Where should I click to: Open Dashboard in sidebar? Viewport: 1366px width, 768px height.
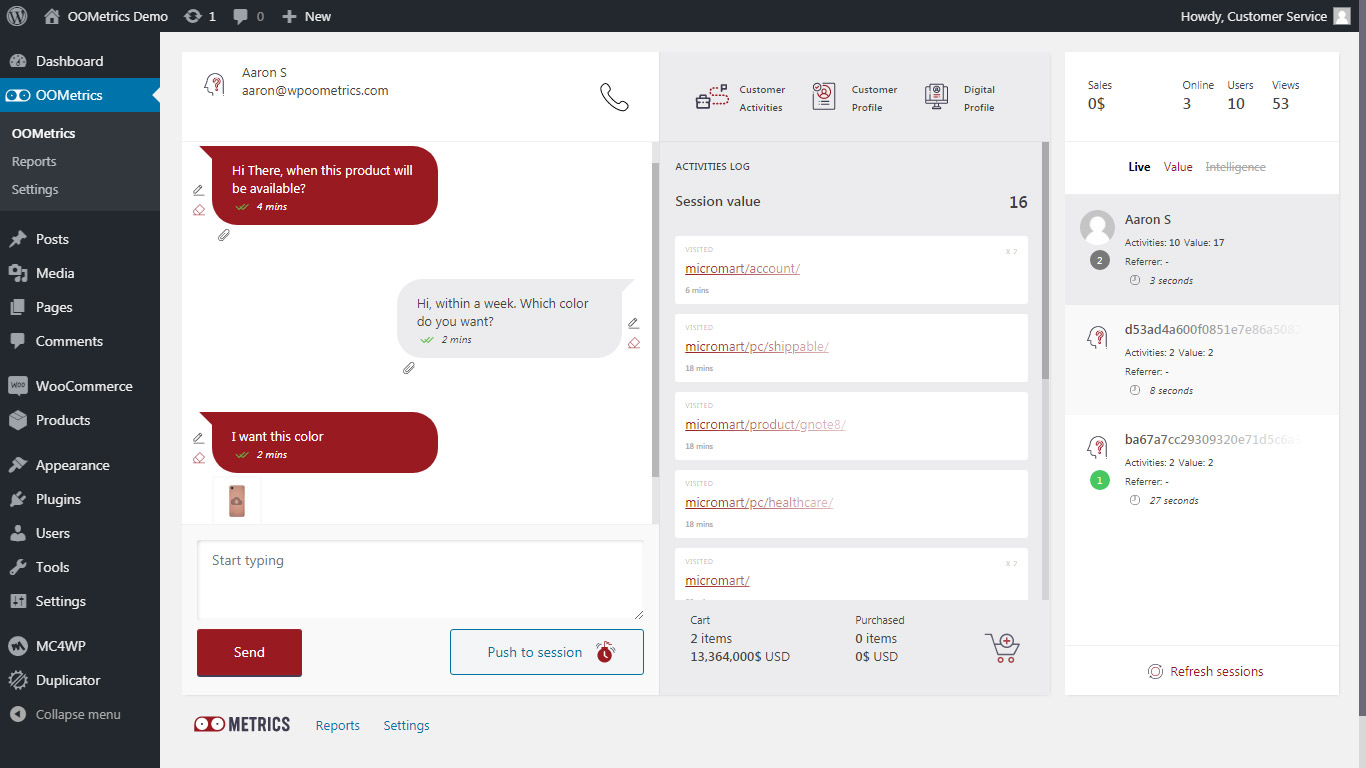(x=80, y=61)
